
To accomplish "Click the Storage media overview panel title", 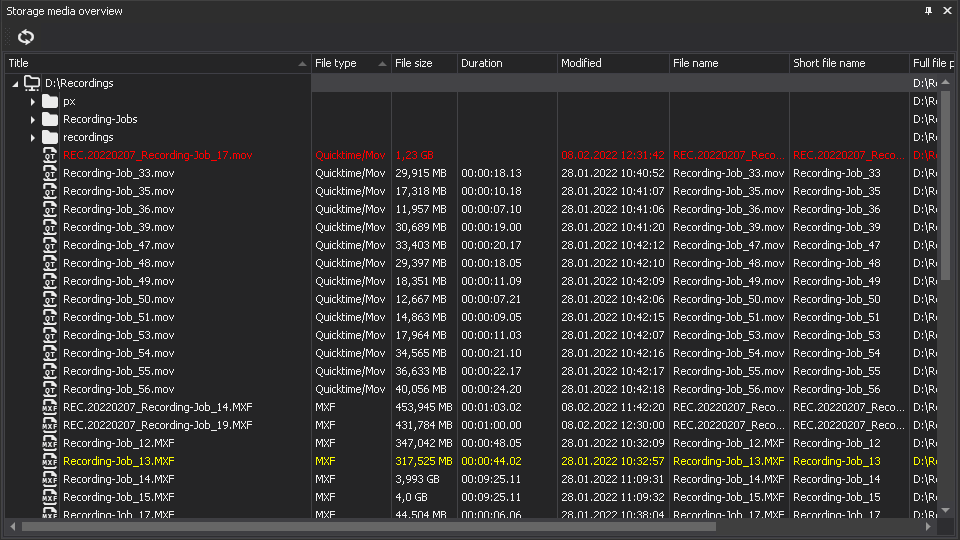I will (x=64, y=11).
